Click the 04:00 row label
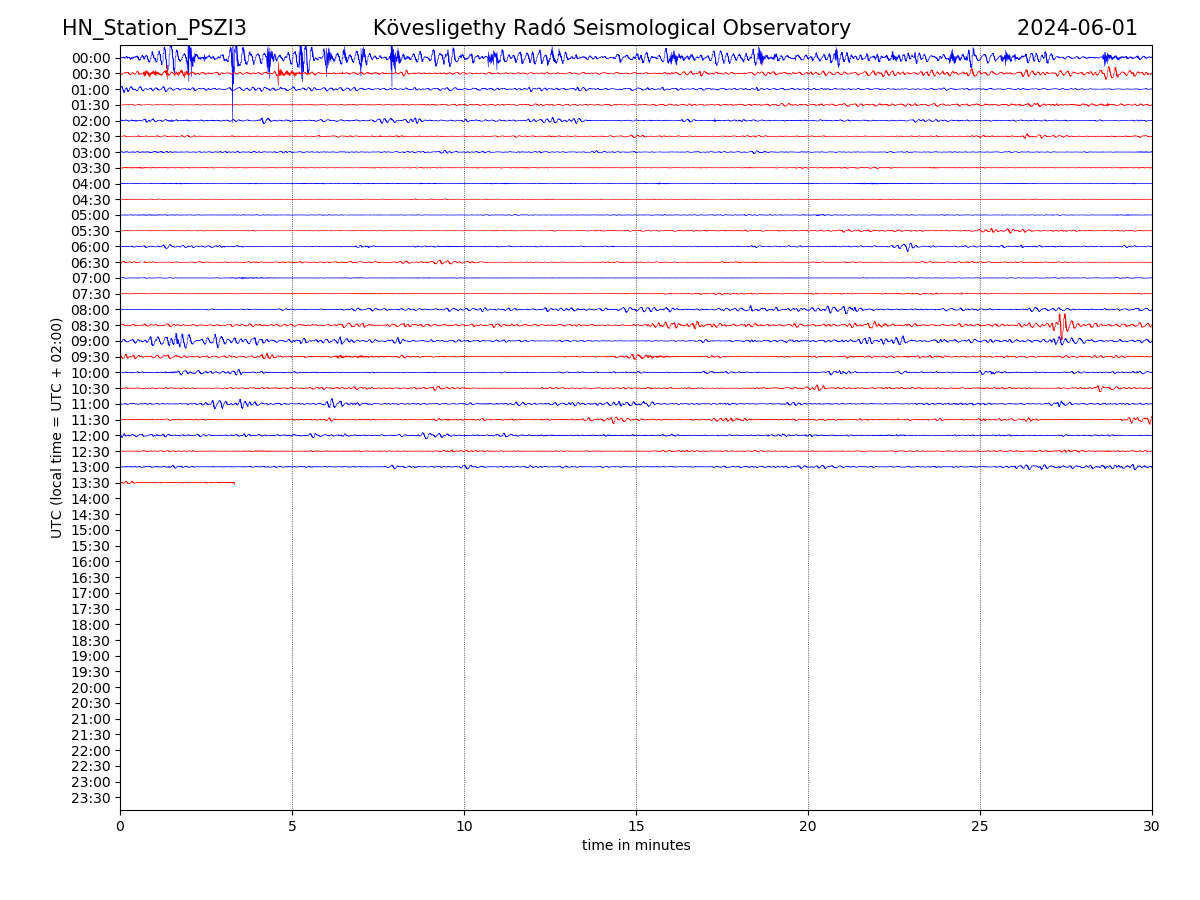Screen dimensions: 1200x900 tap(90, 184)
